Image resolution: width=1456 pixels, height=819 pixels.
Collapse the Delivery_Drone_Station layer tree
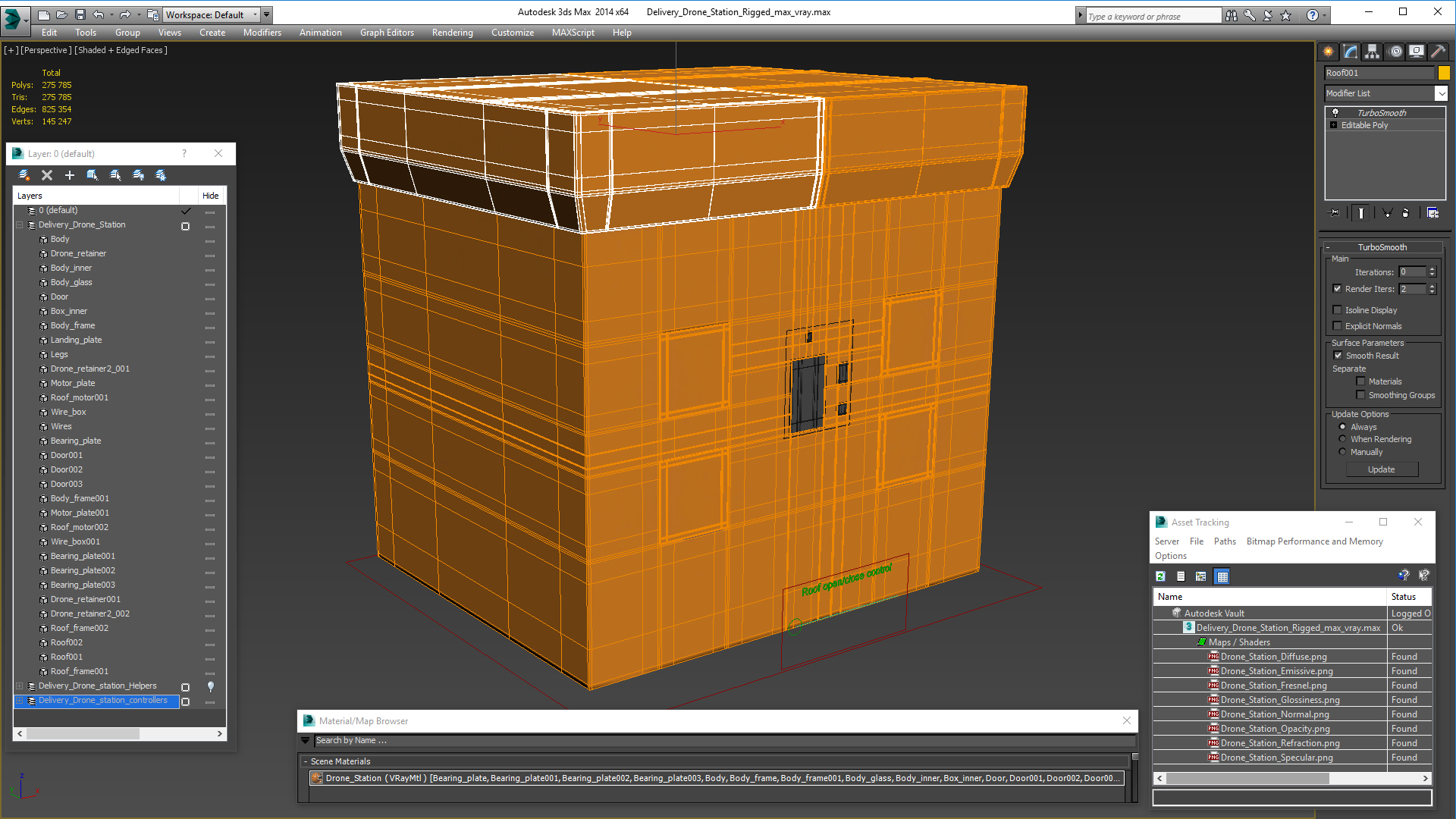(x=20, y=225)
